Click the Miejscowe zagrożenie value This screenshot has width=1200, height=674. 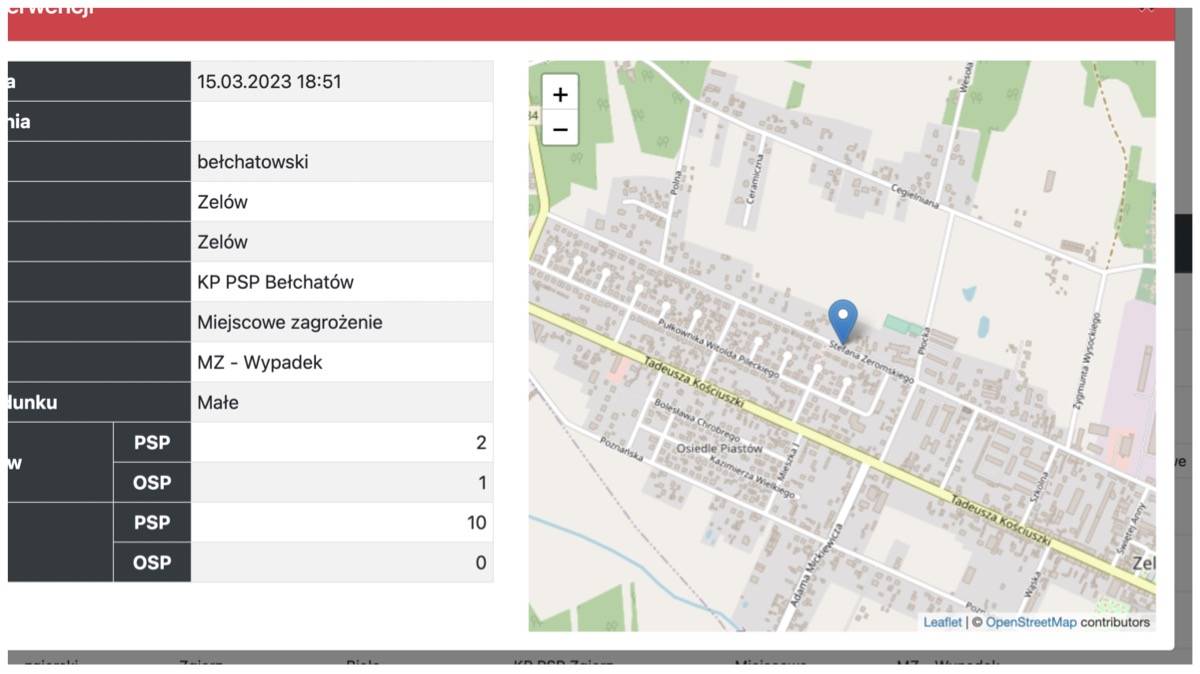click(341, 323)
